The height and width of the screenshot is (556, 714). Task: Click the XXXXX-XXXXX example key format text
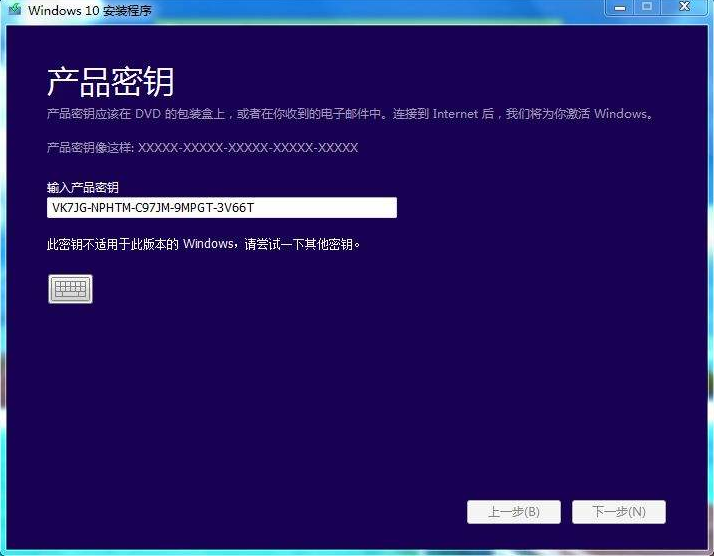coord(247,148)
